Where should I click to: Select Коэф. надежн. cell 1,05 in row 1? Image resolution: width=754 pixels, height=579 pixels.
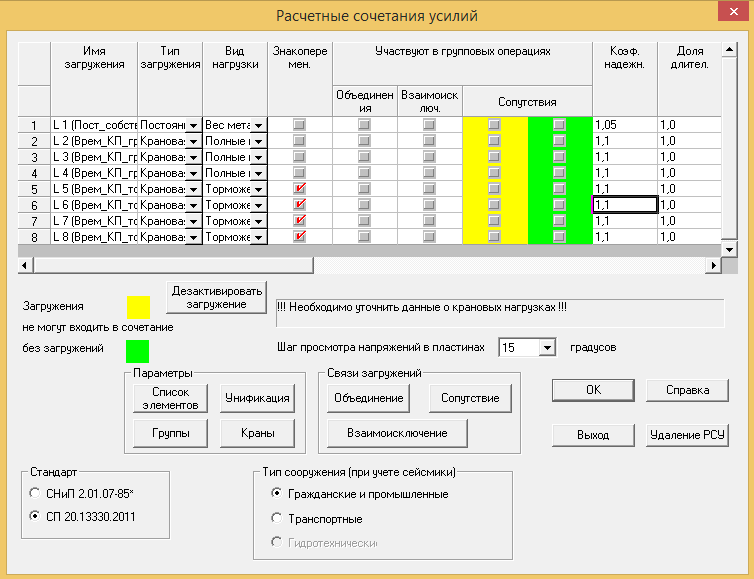[x=625, y=125]
